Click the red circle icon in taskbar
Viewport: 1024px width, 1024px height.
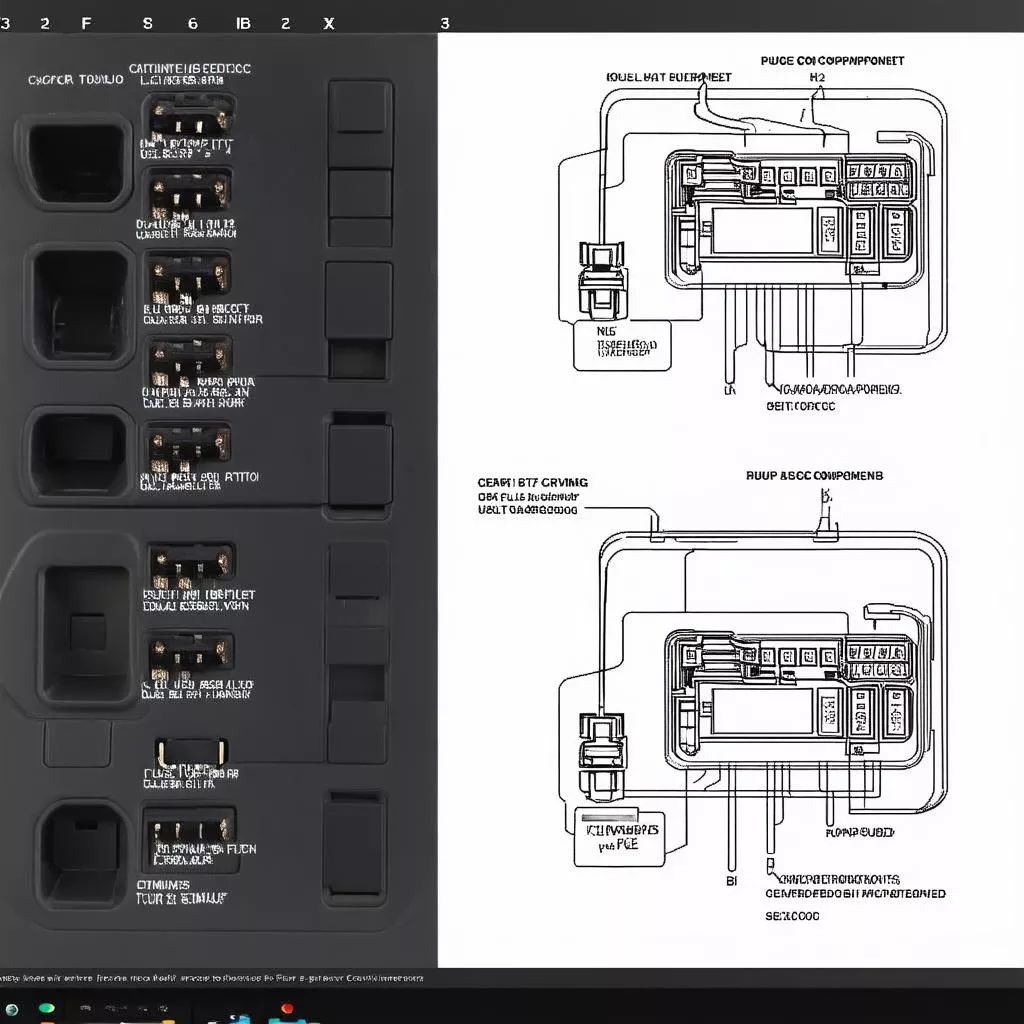click(x=287, y=1008)
